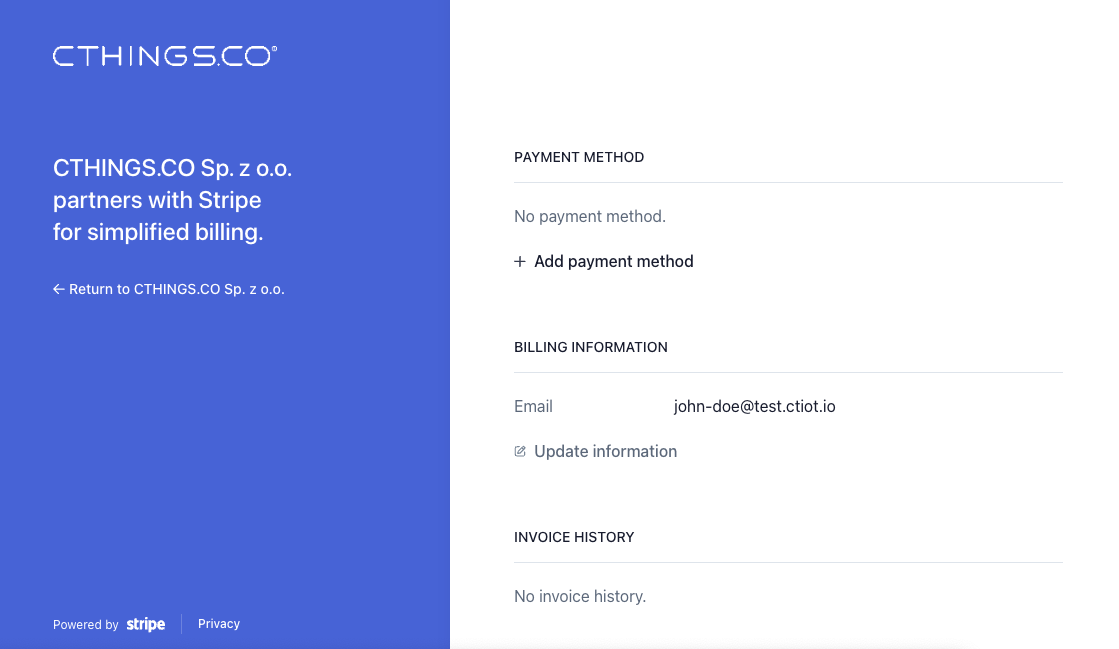Click the "No invoice history." message
This screenshot has width=1119, height=649.
coord(580,596)
